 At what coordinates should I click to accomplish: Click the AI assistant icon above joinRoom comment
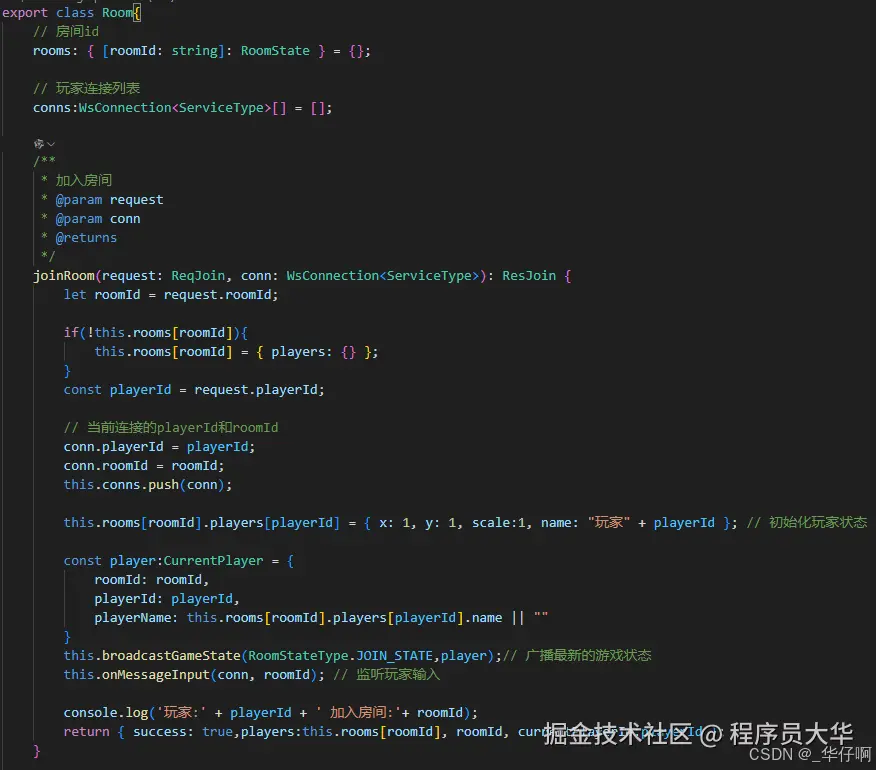(39, 144)
